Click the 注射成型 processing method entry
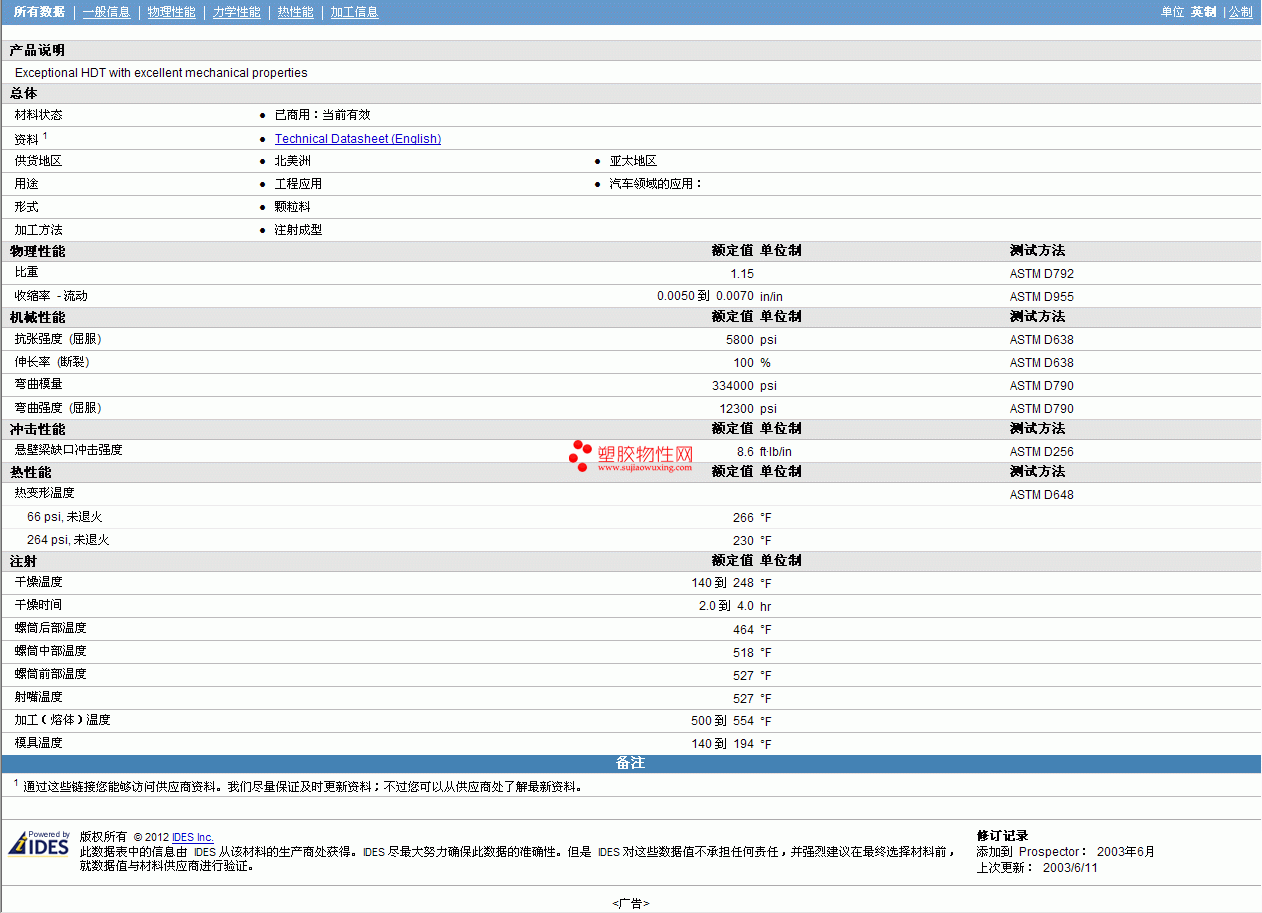 click(x=298, y=230)
